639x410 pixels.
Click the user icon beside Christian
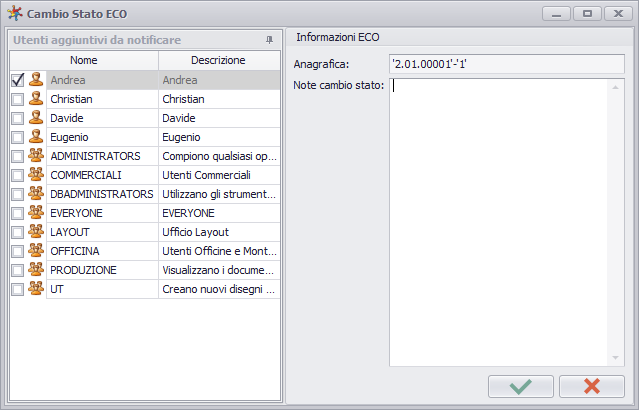click(36, 99)
